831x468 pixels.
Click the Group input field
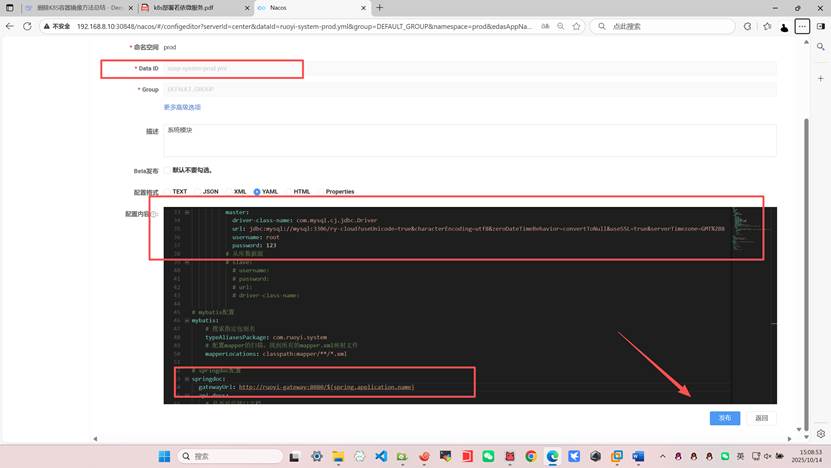(470, 90)
